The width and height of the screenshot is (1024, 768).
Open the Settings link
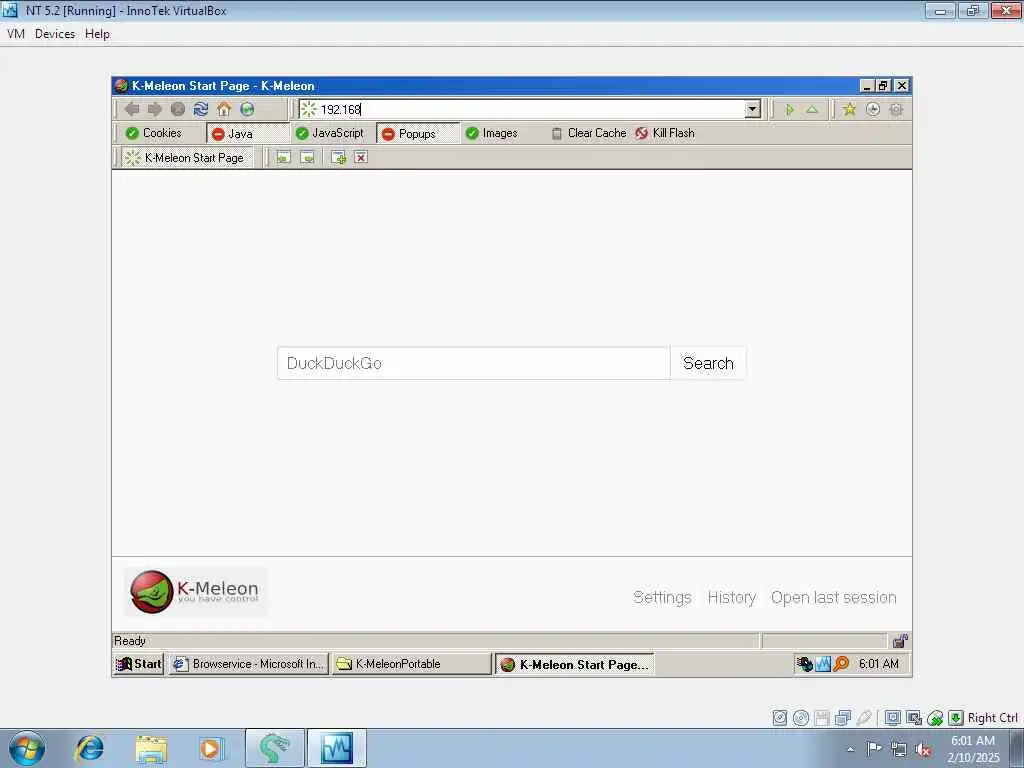tap(662, 598)
